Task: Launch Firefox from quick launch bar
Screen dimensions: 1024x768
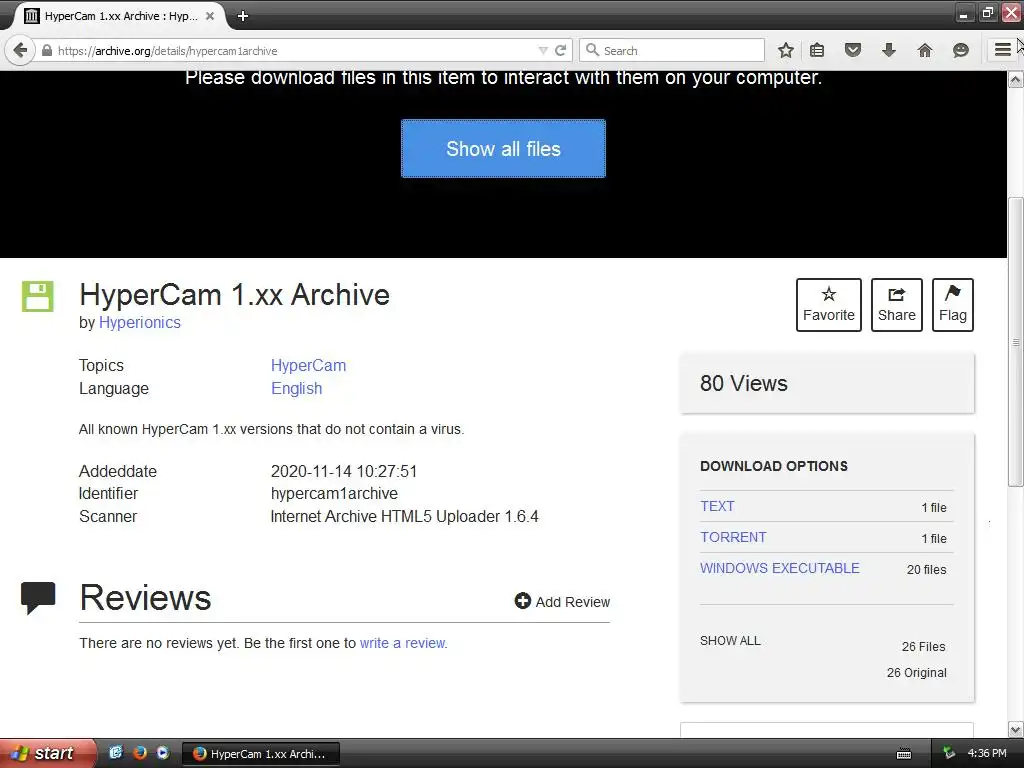Action: 140,753
